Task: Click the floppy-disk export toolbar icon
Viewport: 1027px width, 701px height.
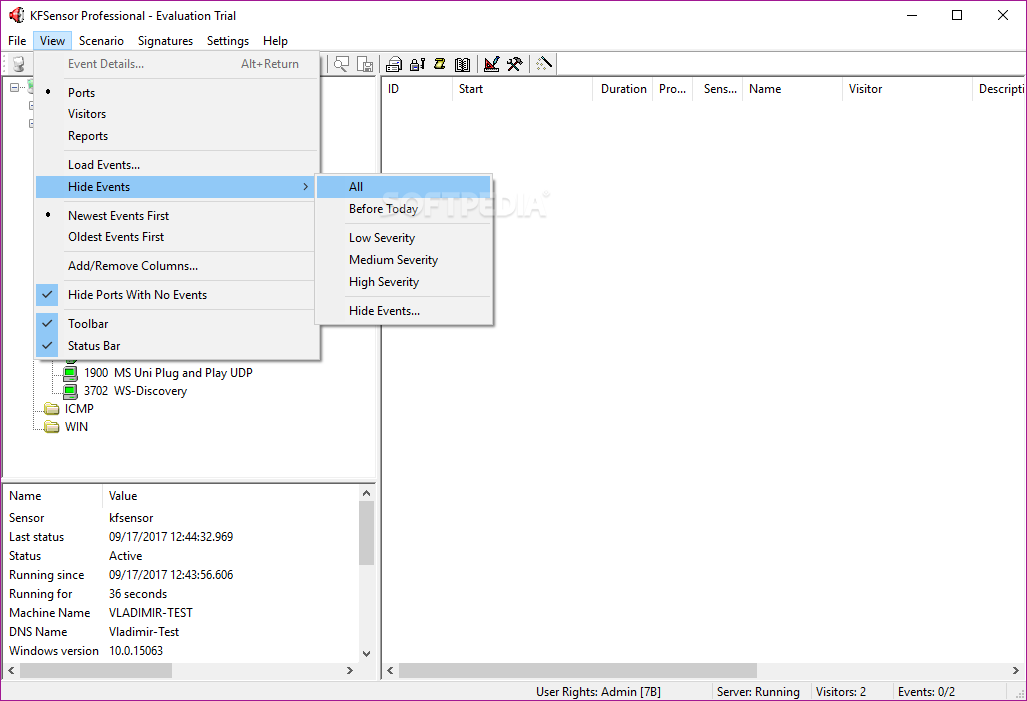Action: point(365,64)
